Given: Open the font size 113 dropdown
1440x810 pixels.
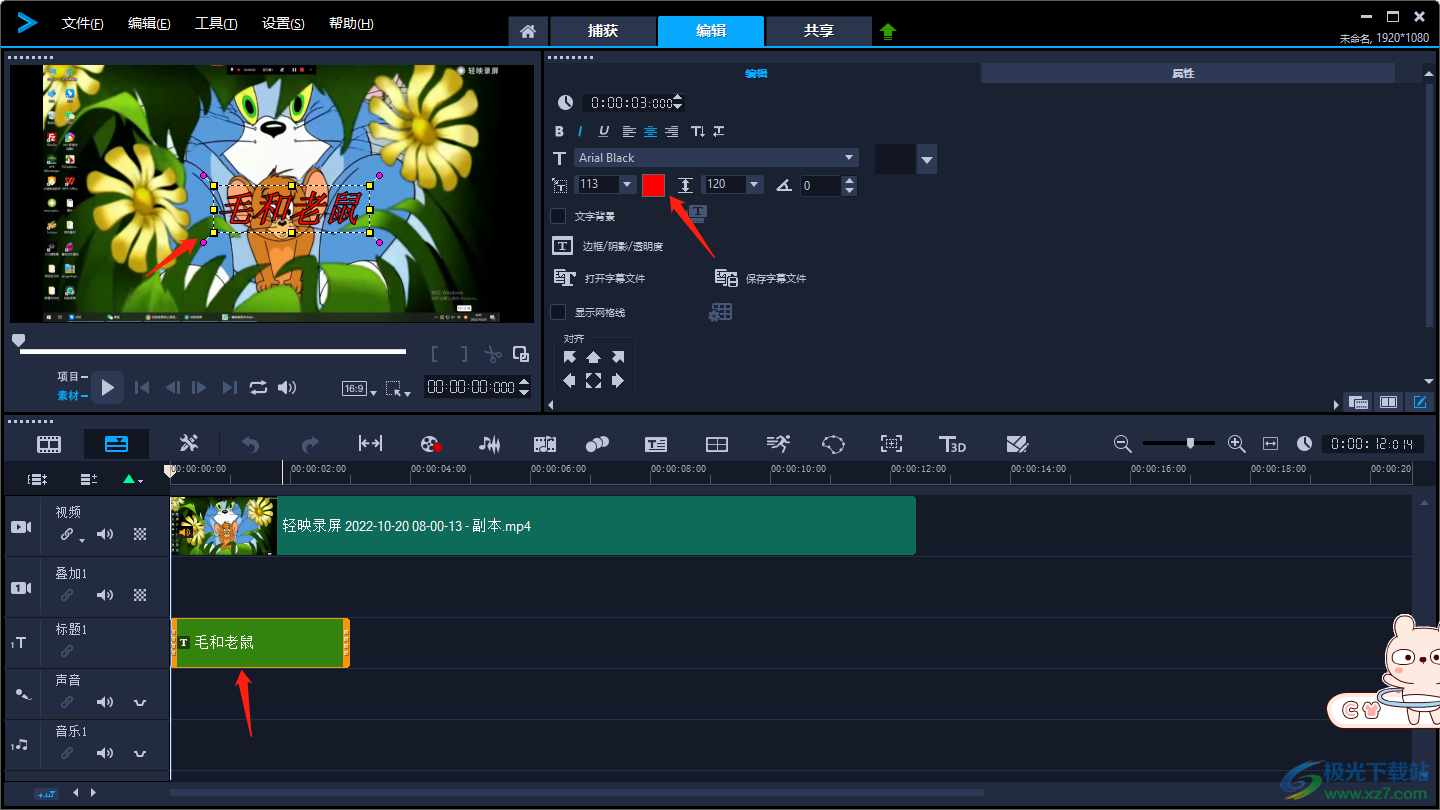Looking at the screenshot, I should 627,184.
